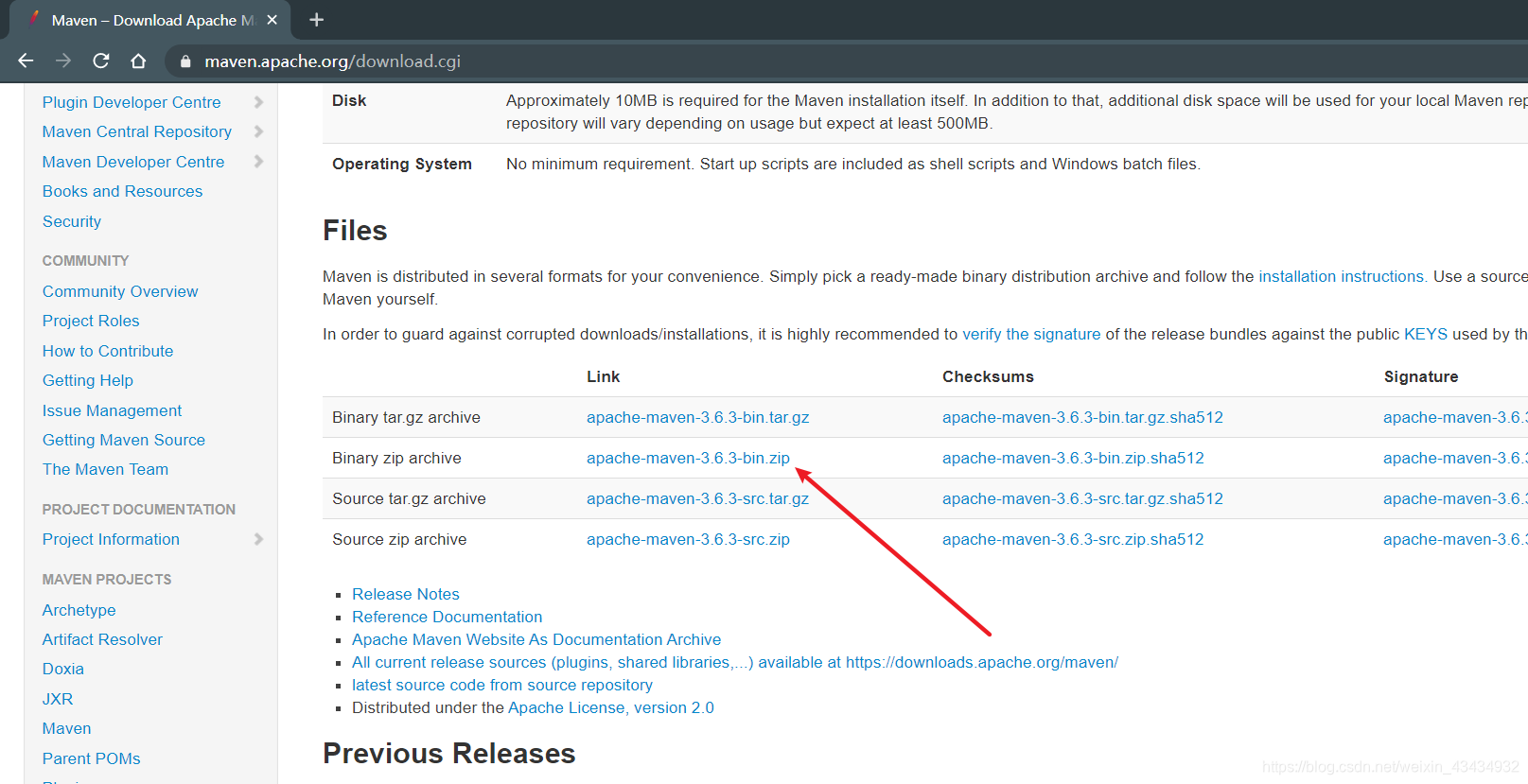Open bin.tar.gz.sha512 checksum link
1528x784 pixels.
pos(1082,417)
